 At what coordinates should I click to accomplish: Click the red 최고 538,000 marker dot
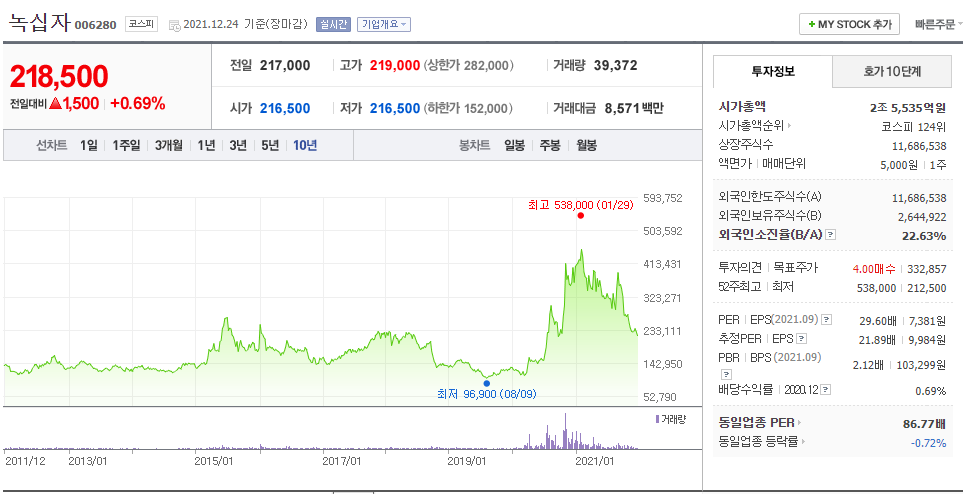click(580, 216)
